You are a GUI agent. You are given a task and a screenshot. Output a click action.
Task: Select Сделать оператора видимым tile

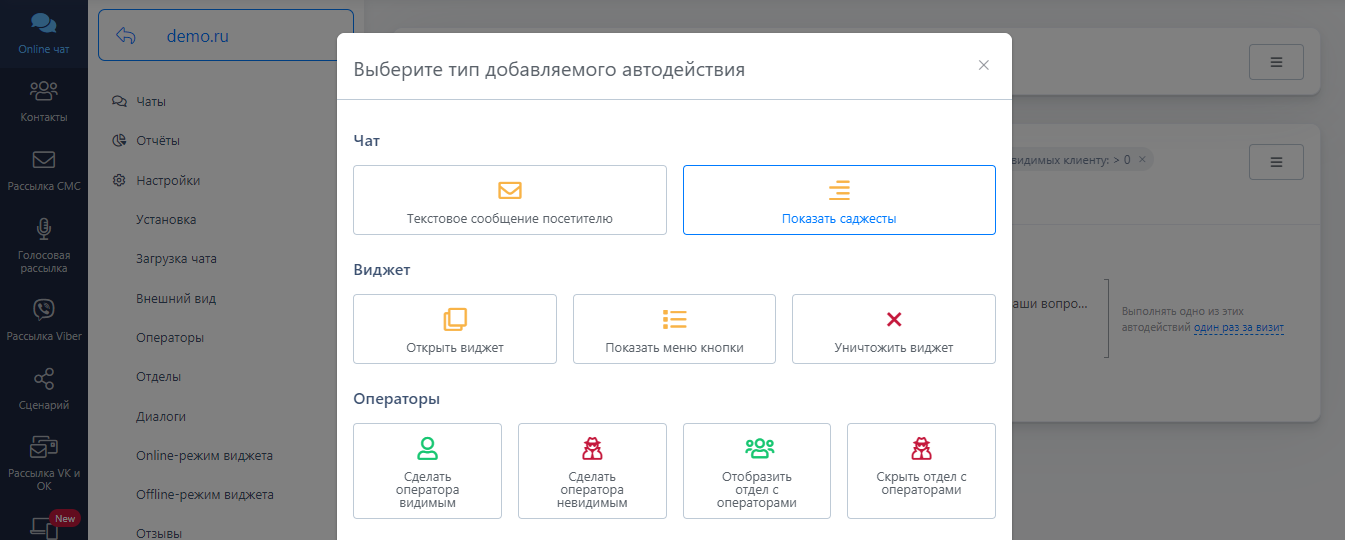pyautogui.click(x=427, y=471)
